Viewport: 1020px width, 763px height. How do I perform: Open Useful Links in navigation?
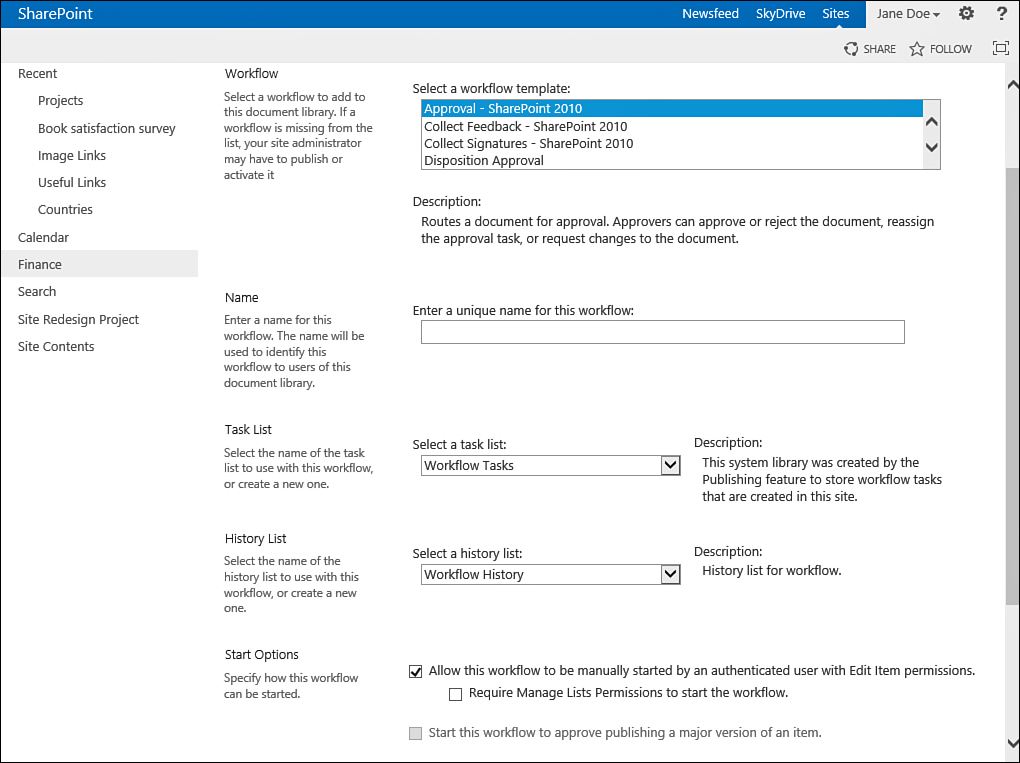coord(72,183)
